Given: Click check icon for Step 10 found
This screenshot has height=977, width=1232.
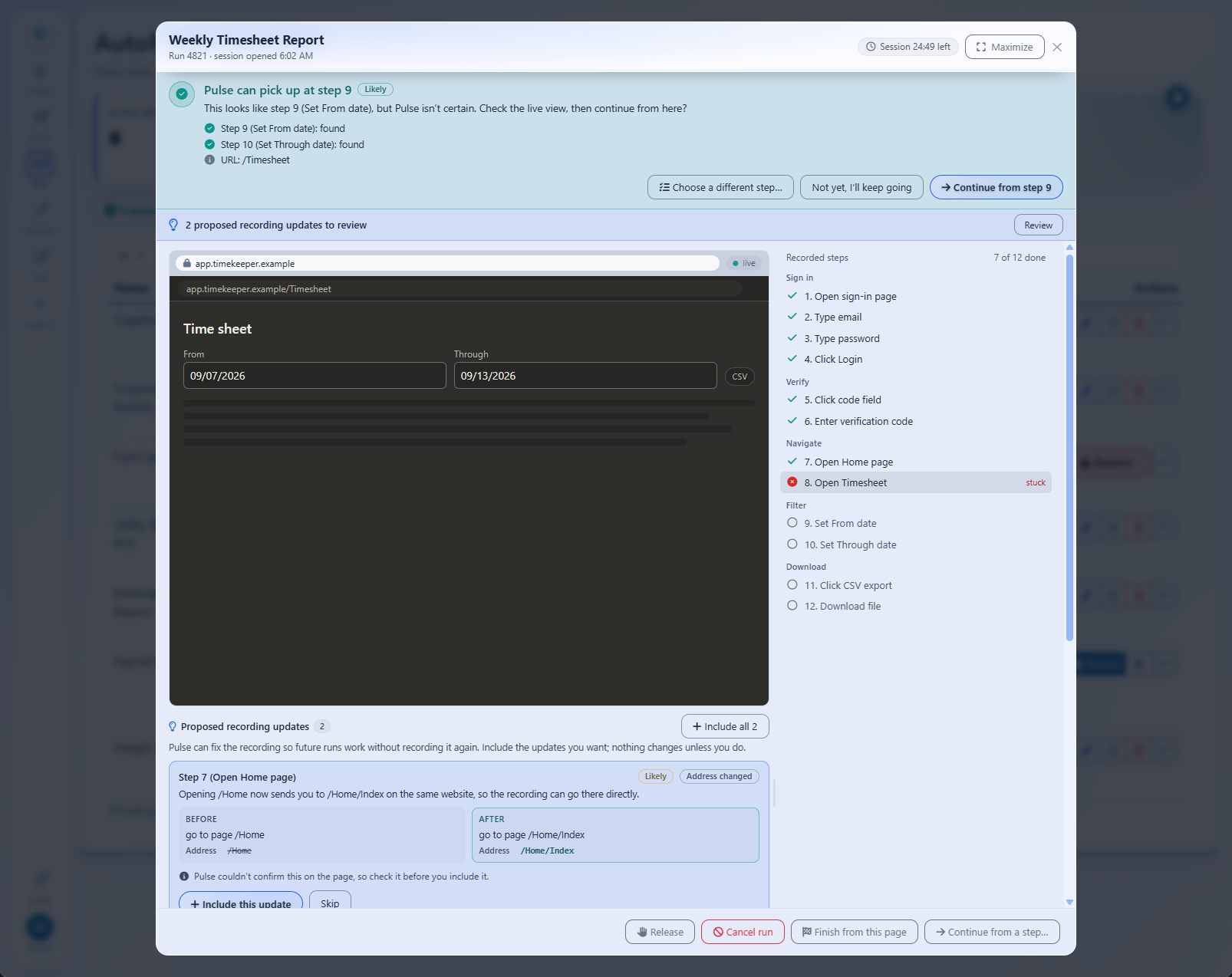Looking at the screenshot, I should (x=209, y=144).
